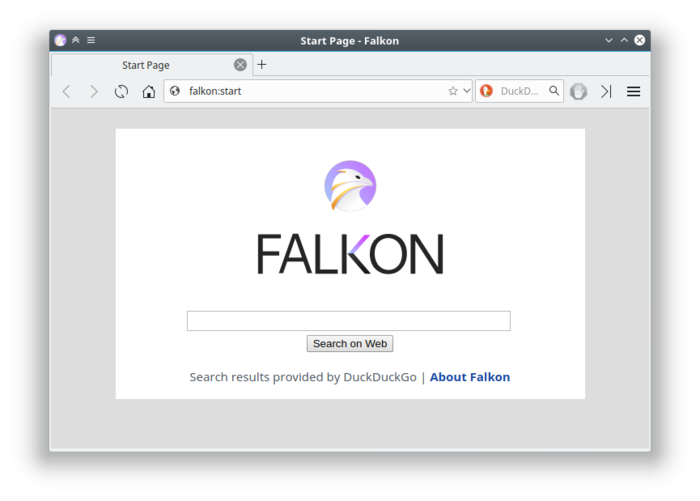Viewport: 700px width, 501px height.
Task: Toggle the sidebar arrow-bar icon
Action: (606, 92)
